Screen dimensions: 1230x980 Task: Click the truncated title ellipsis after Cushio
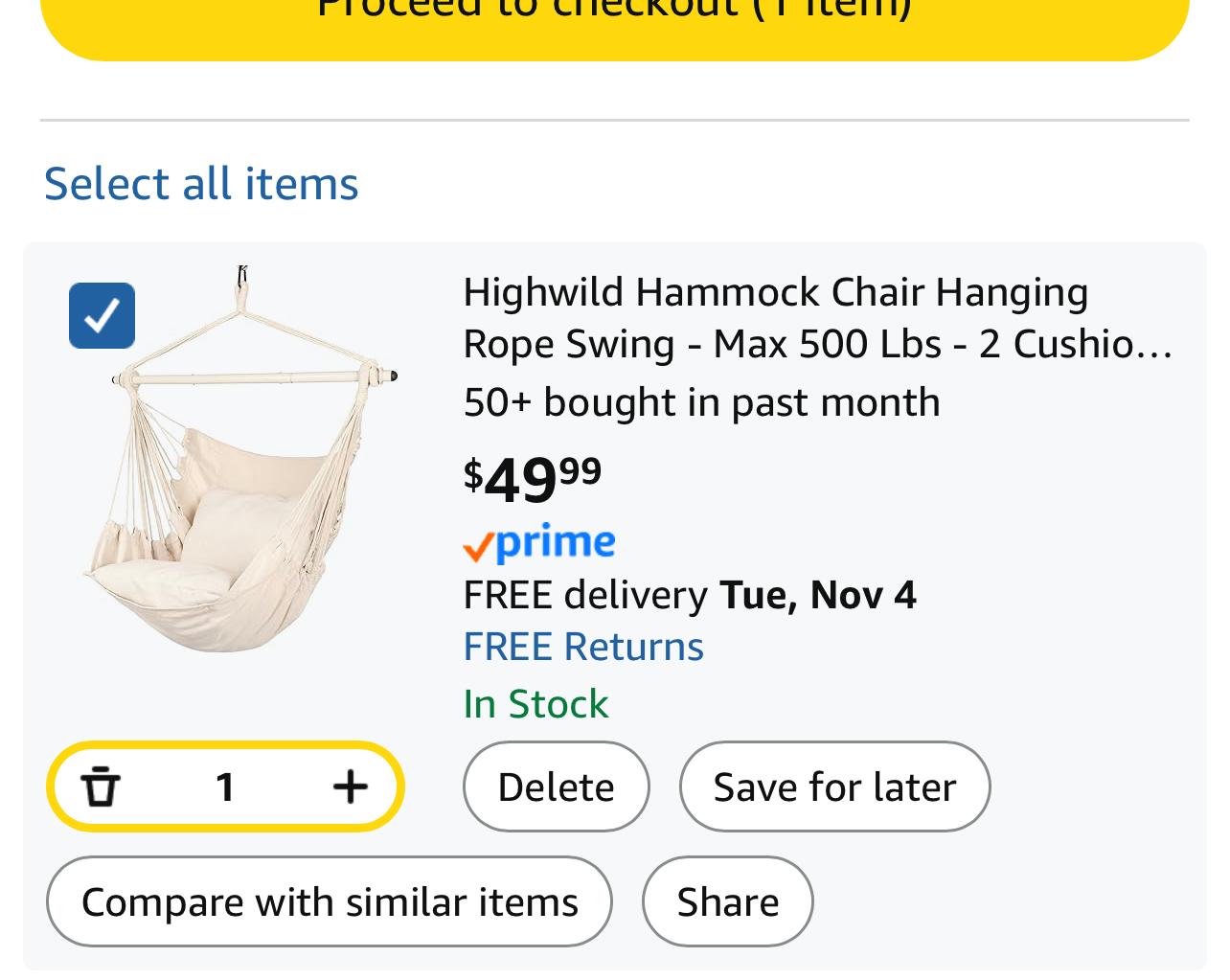point(1163,346)
